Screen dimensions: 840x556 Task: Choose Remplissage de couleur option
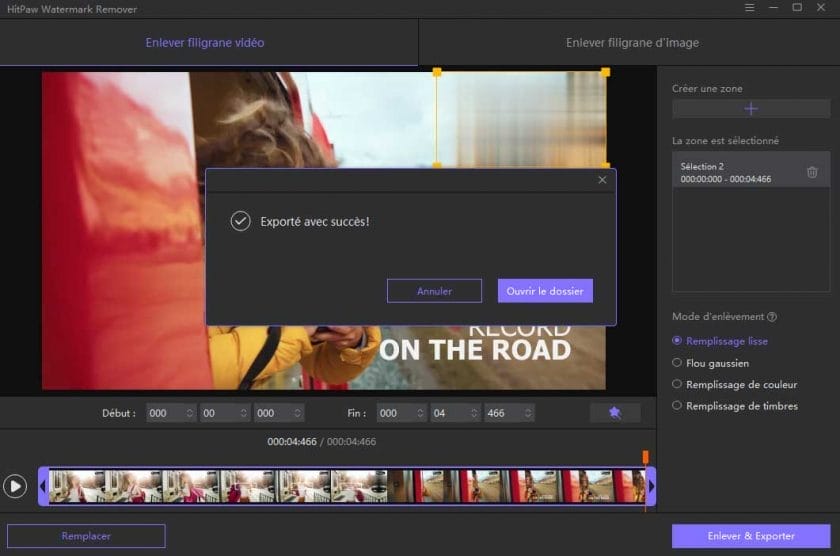tap(678, 384)
